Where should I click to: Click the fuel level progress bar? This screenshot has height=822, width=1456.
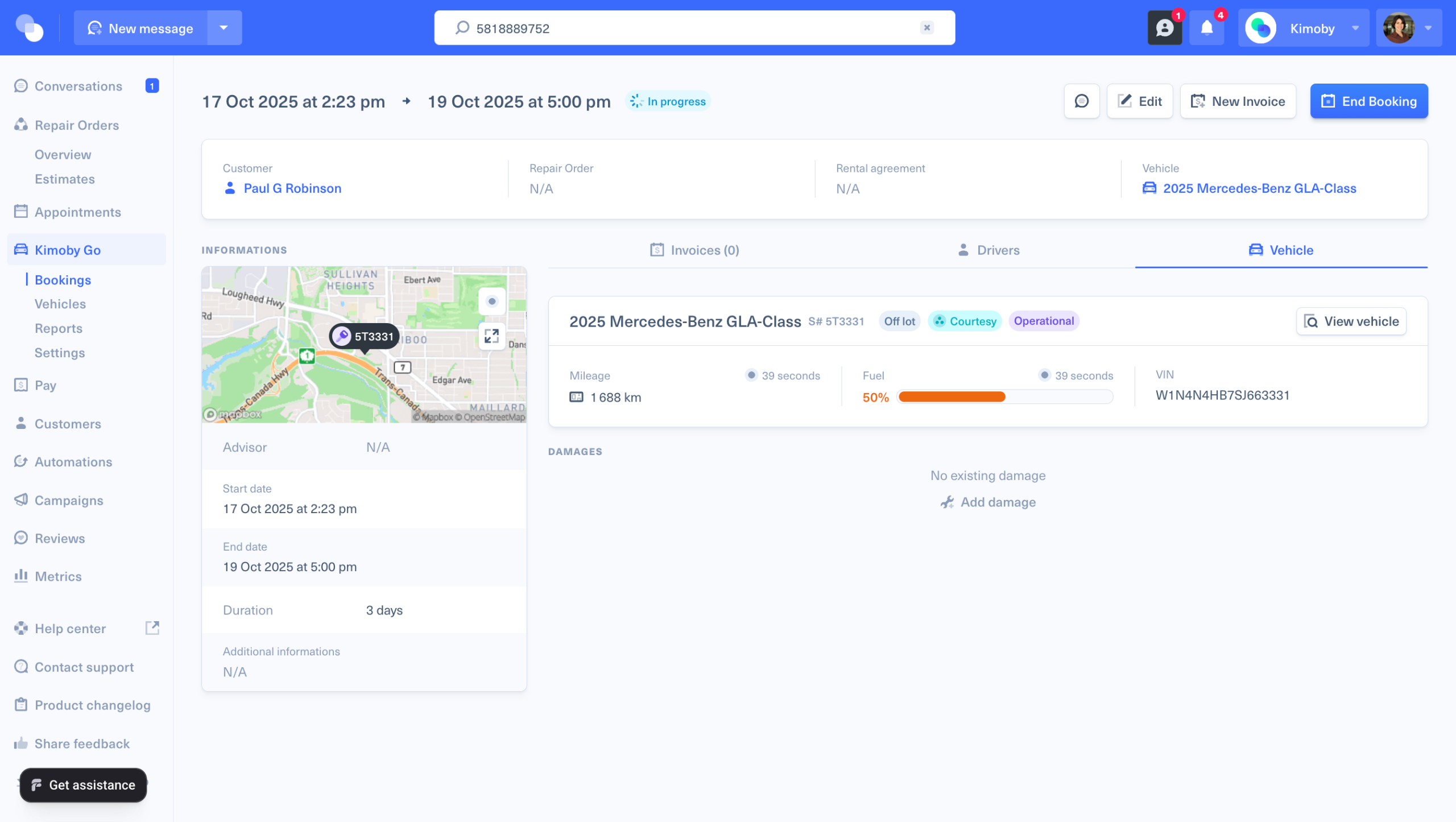point(1004,397)
